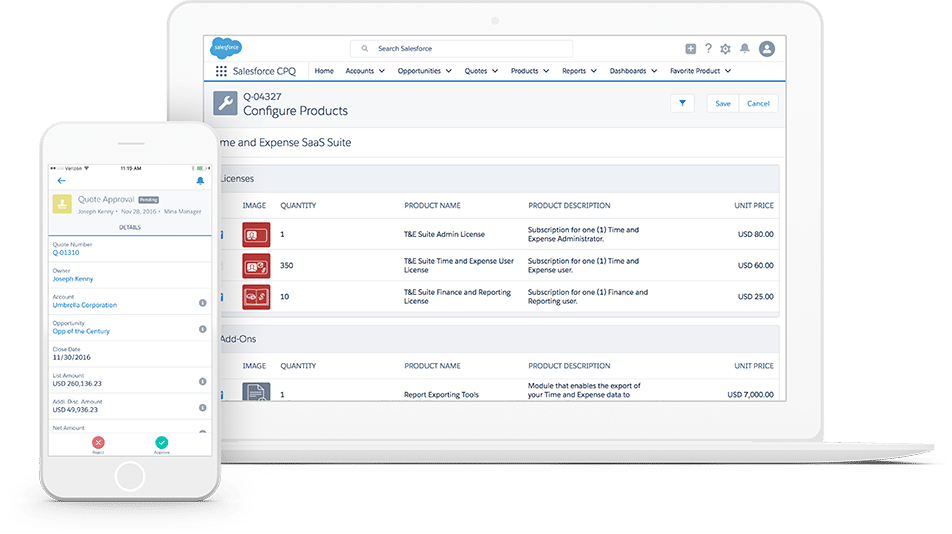Tap the red Reject button on phone
This screenshot has height=534, width=952.
(x=98, y=442)
